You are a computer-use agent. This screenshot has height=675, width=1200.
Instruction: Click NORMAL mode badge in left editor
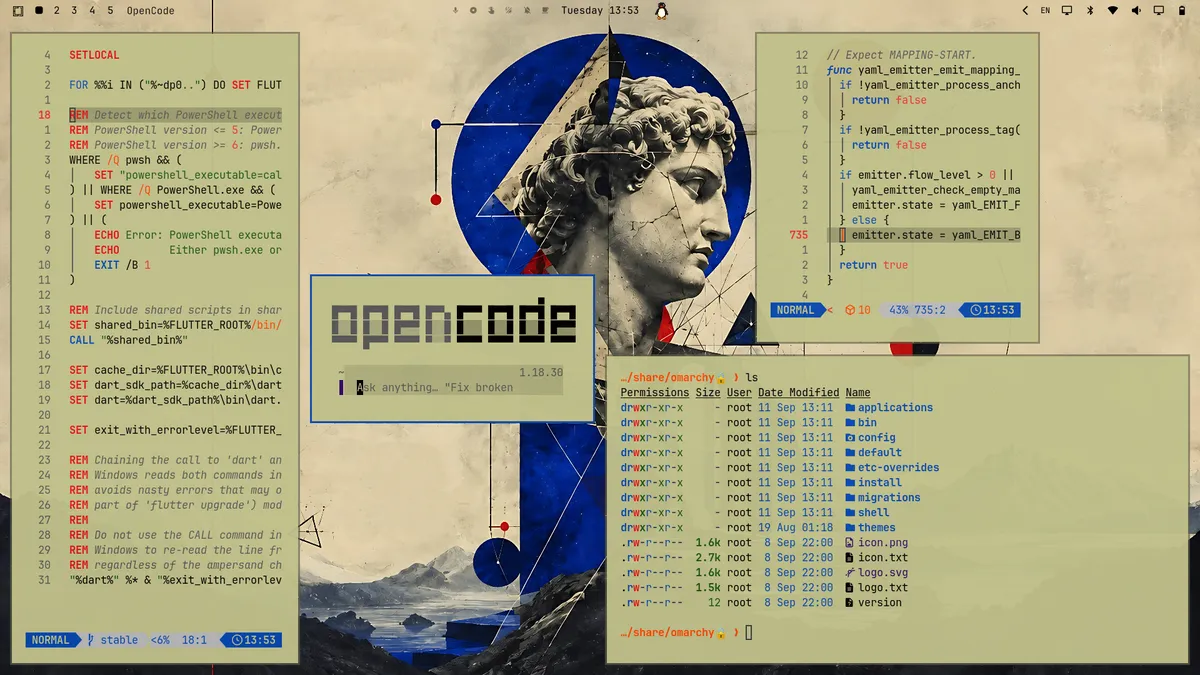(x=51, y=640)
